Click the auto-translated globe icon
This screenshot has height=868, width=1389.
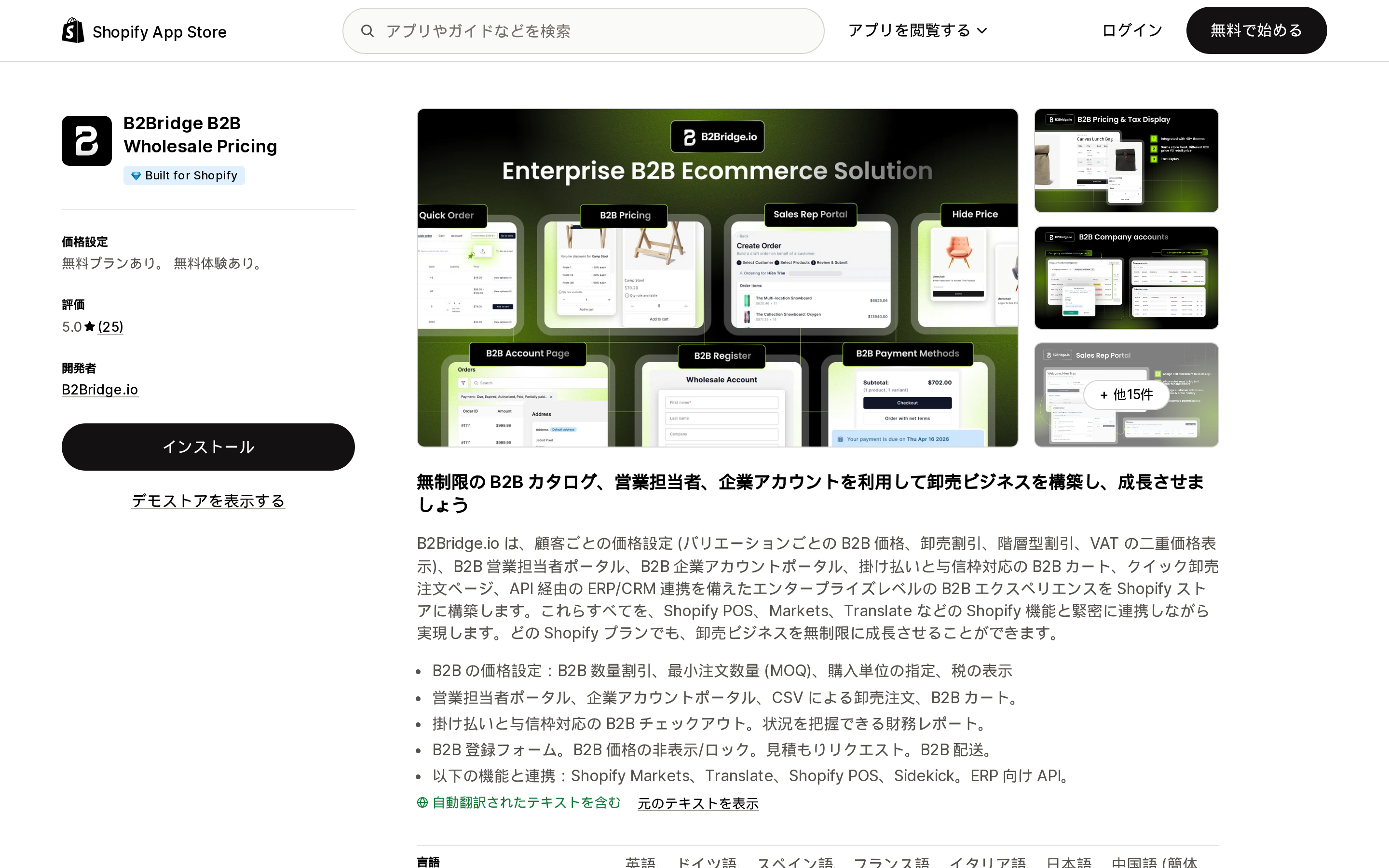(422, 802)
